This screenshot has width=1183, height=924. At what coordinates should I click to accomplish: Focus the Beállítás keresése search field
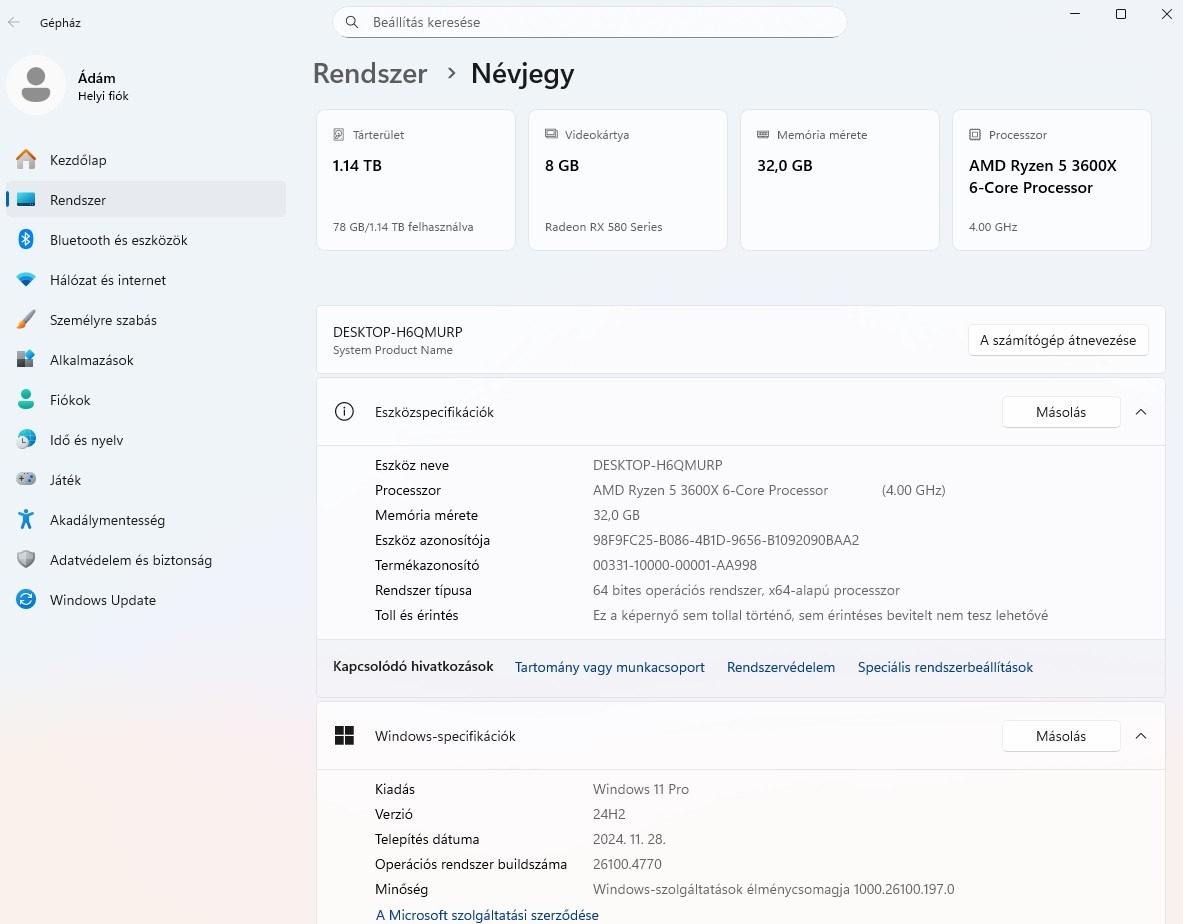point(600,22)
